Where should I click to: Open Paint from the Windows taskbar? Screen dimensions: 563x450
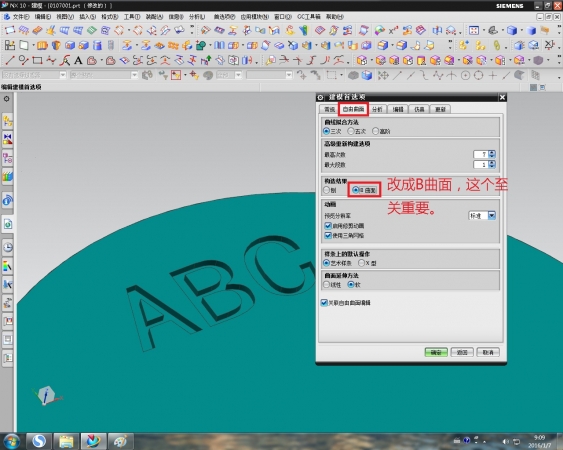(x=121, y=441)
